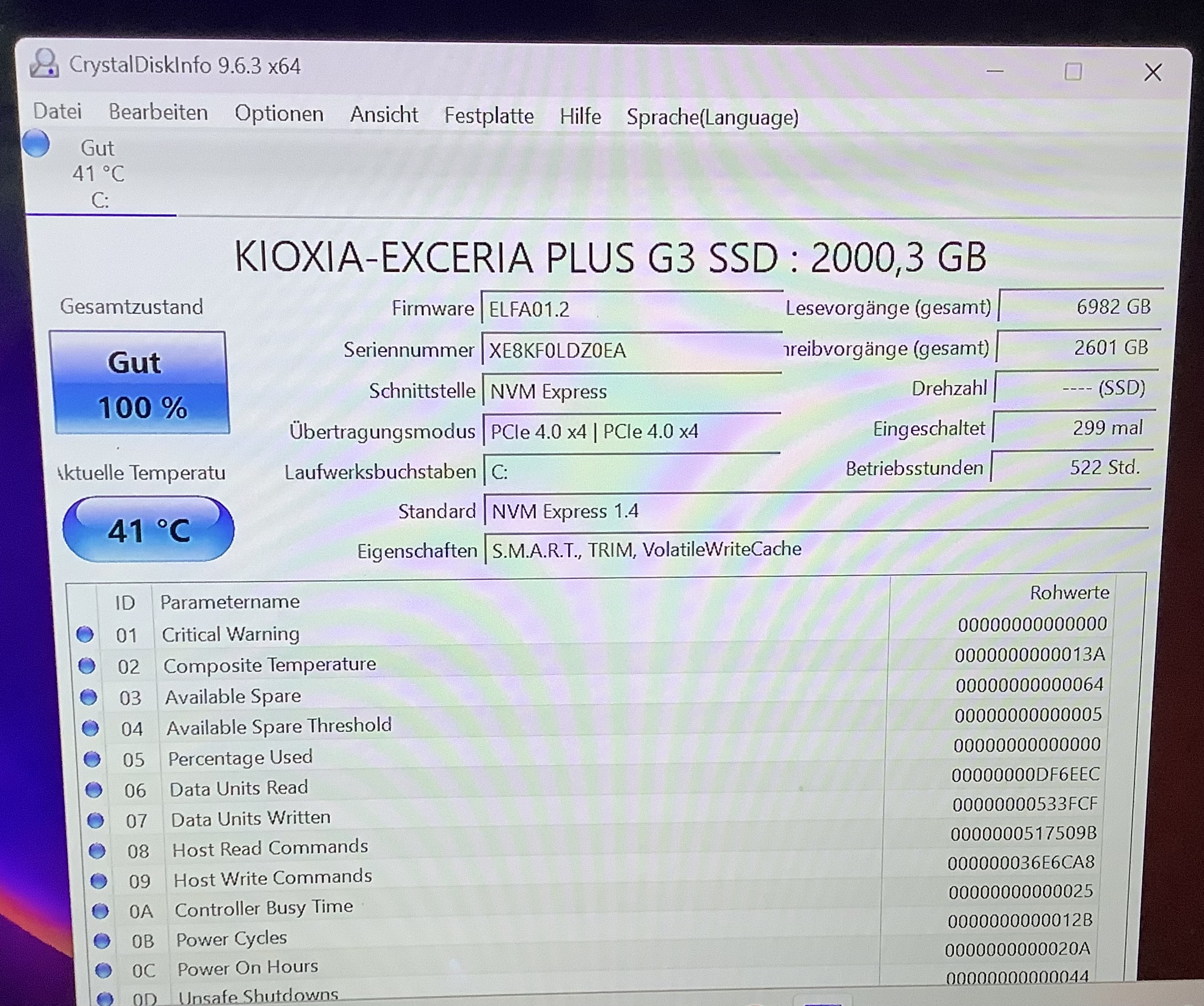The width and height of the screenshot is (1204, 1006).
Task: Open the Bearbeiten menu
Action: 158,113
